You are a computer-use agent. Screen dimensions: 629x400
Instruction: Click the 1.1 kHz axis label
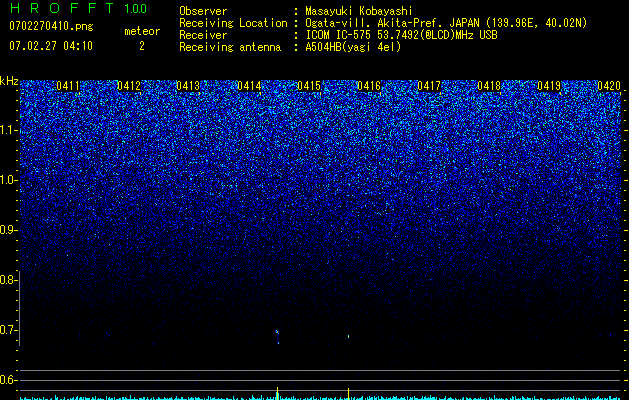point(7,130)
